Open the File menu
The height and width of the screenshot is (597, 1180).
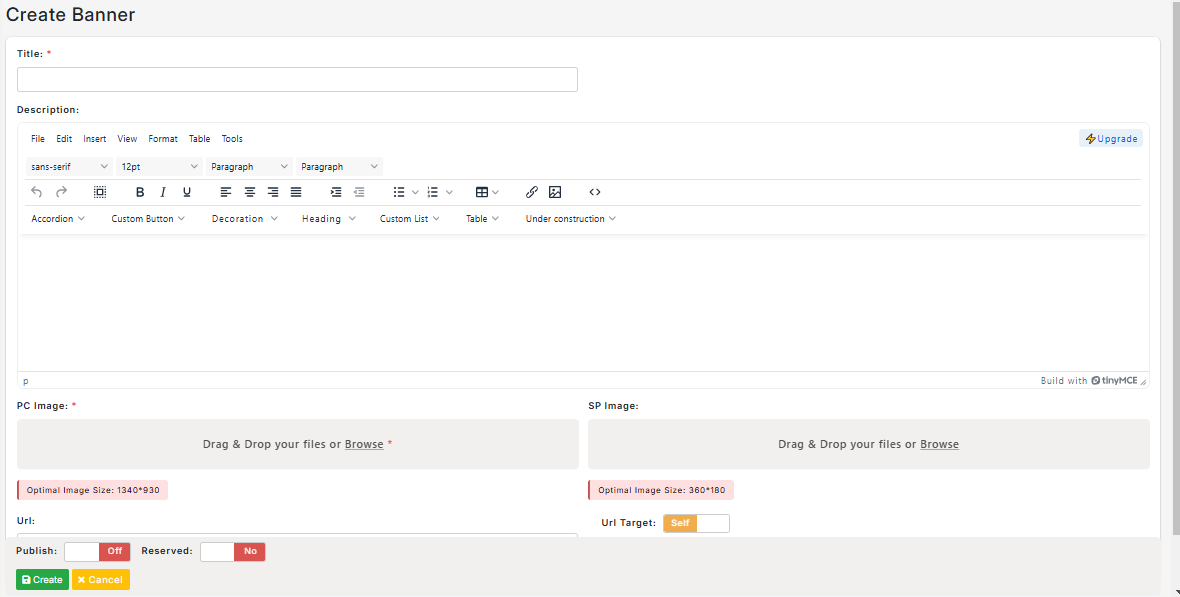(x=38, y=139)
